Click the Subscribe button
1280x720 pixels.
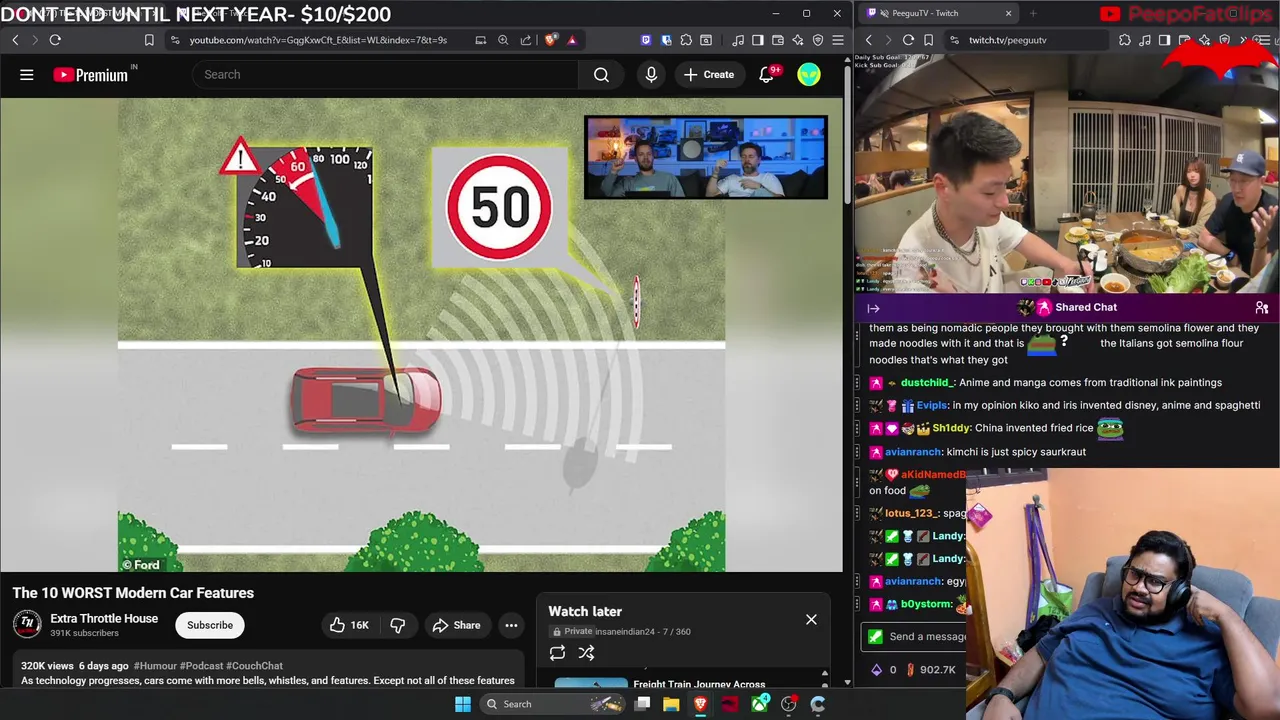tap(210, 625)
